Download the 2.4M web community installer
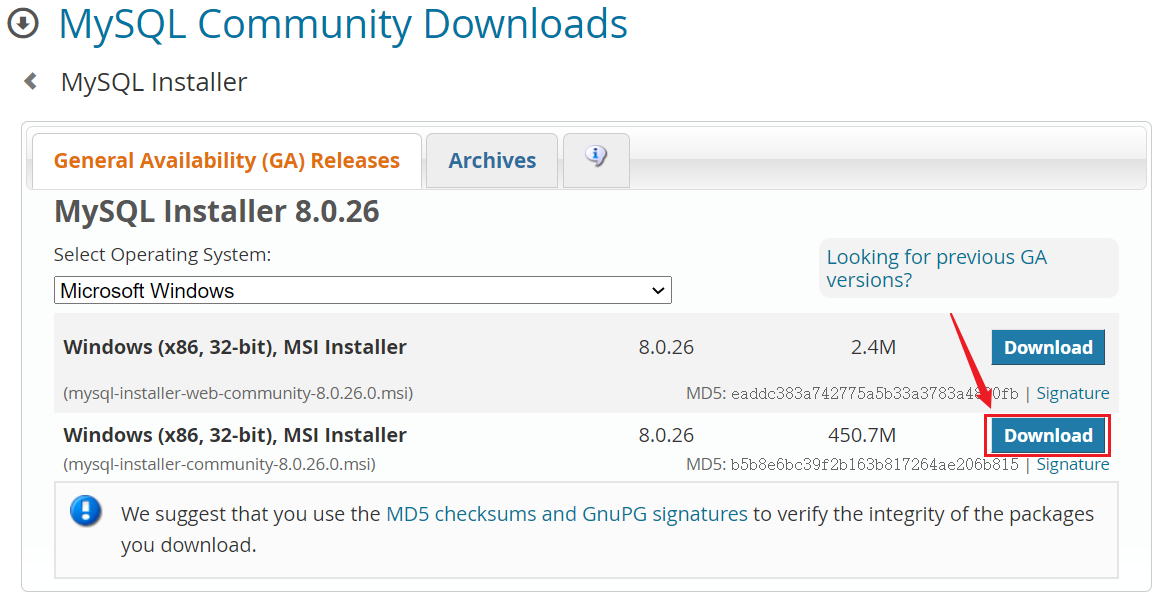The width and height of the screenshot is (1164, 599). [1048, 347]
